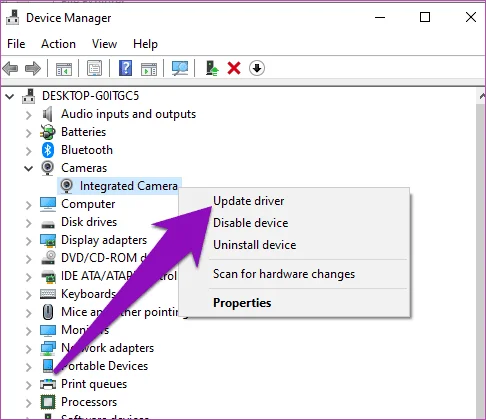This screenshot has height=420, width=486.
Task: Collapse the Cameras category
Action: tap(29, 168)
